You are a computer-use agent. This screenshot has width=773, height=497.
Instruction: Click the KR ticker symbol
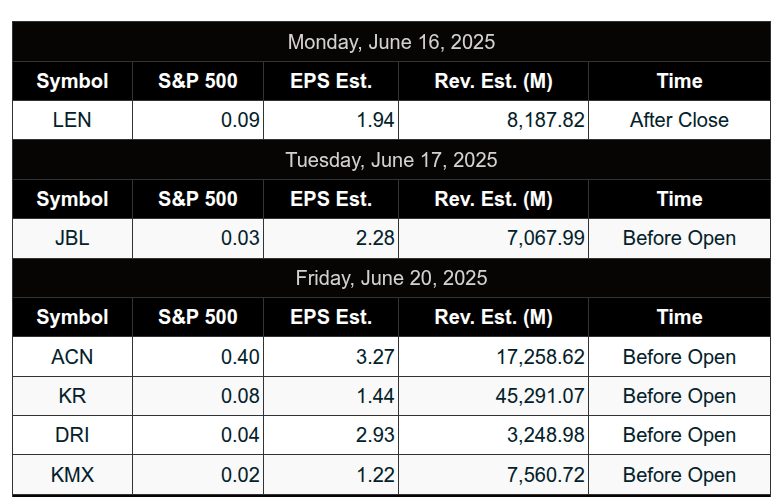[x=72, y=396]
